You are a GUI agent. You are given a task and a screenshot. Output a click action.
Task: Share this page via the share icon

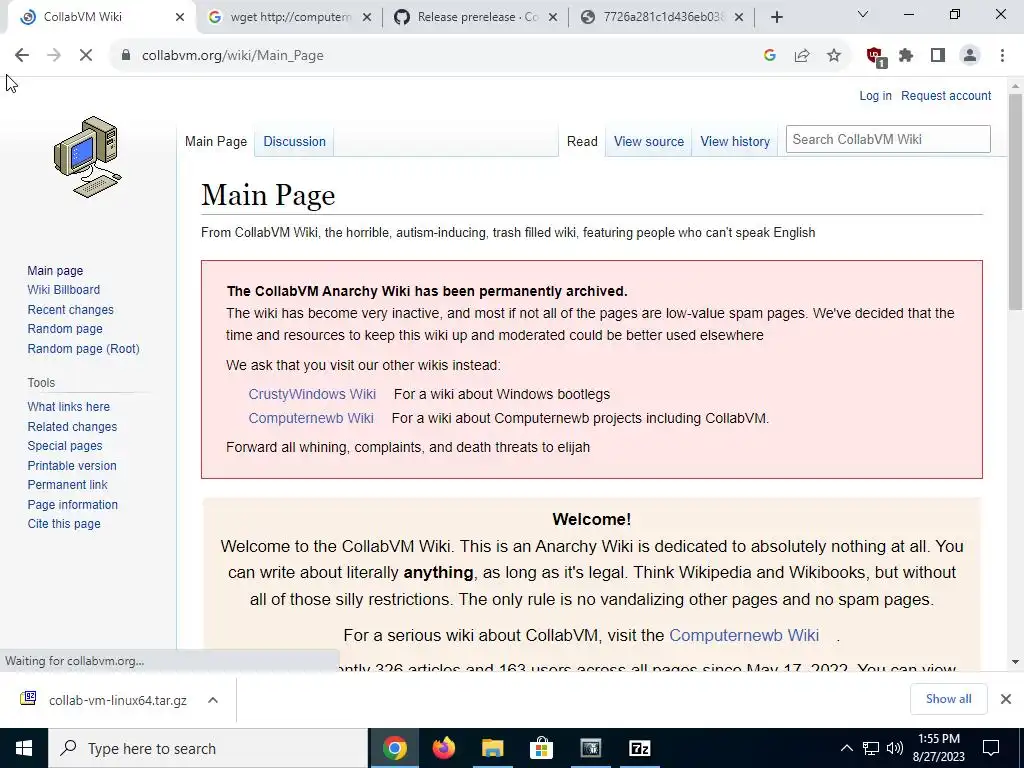[x=802, y=56]
